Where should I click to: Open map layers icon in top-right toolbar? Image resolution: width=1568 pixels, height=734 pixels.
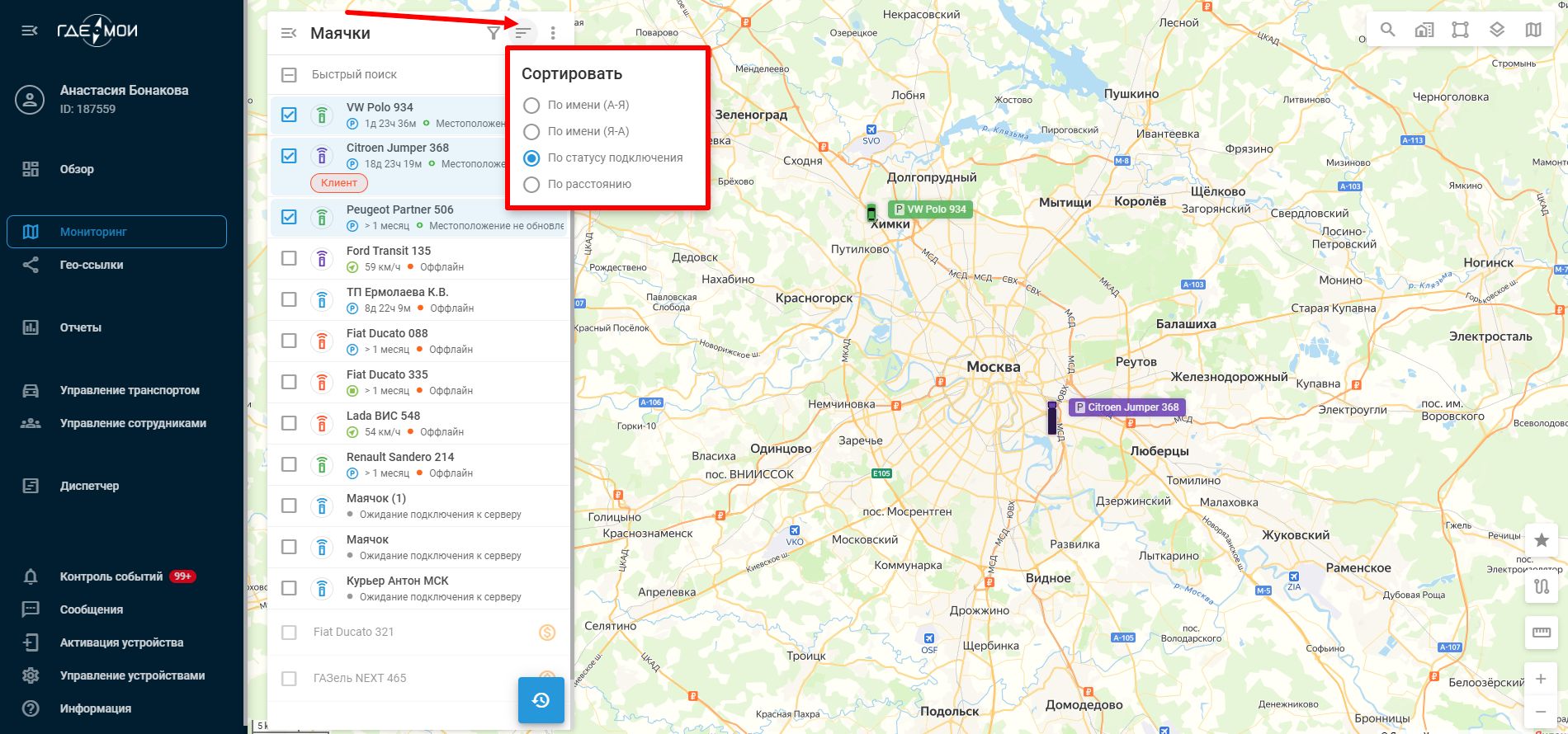coord(1497,31)
